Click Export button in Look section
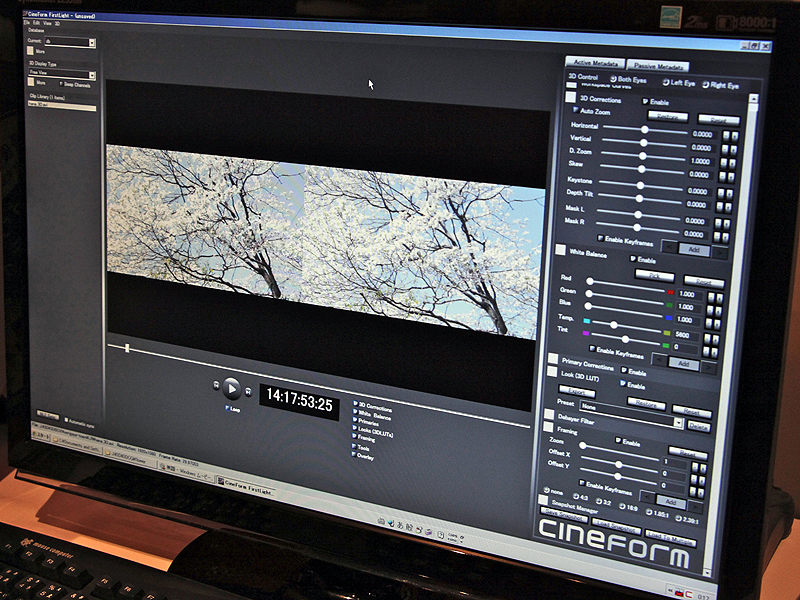Image resolution: width=800 pixels, height=600 pixels. 577,392
